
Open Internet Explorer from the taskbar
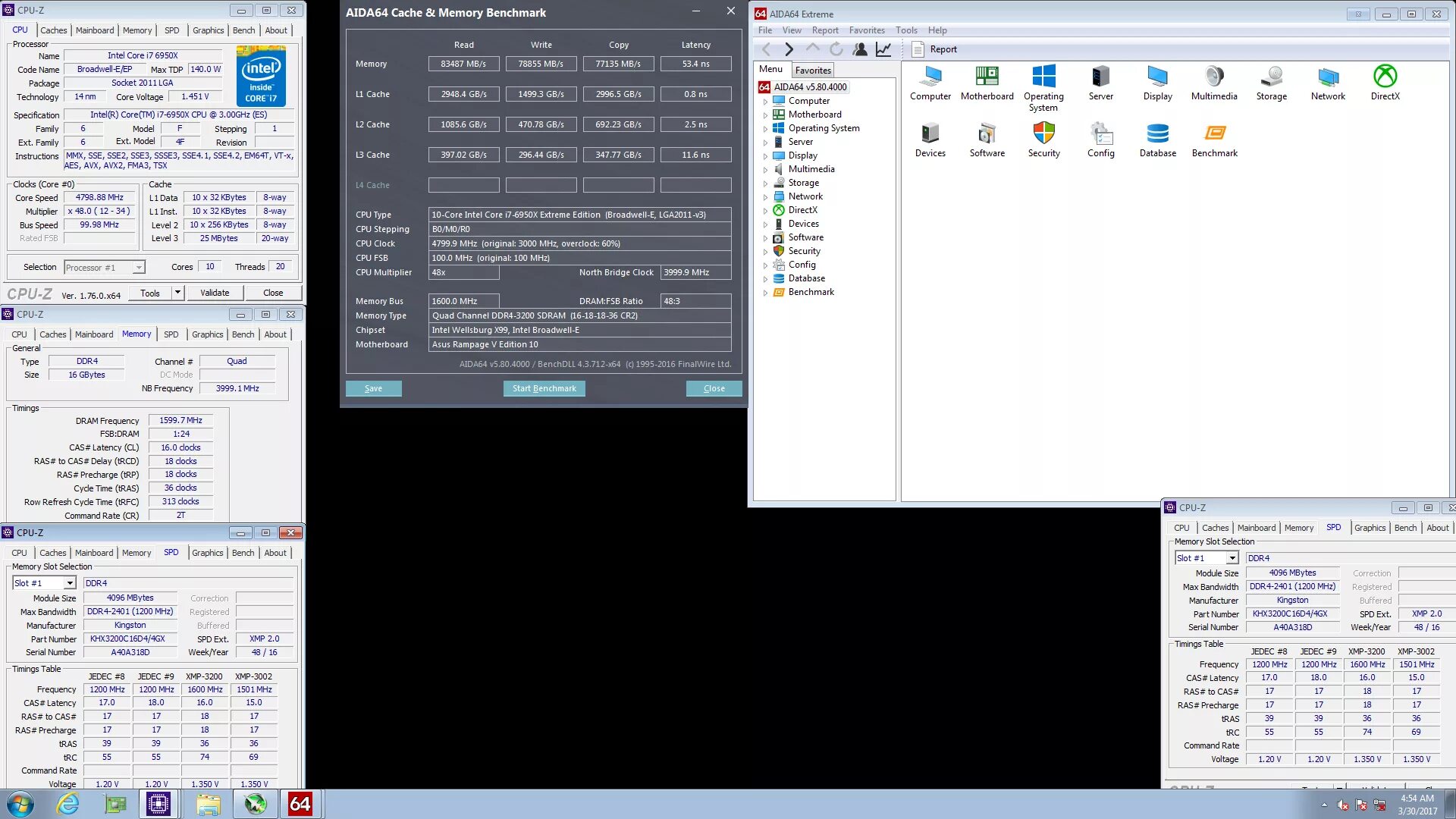[x=67, y=804]
